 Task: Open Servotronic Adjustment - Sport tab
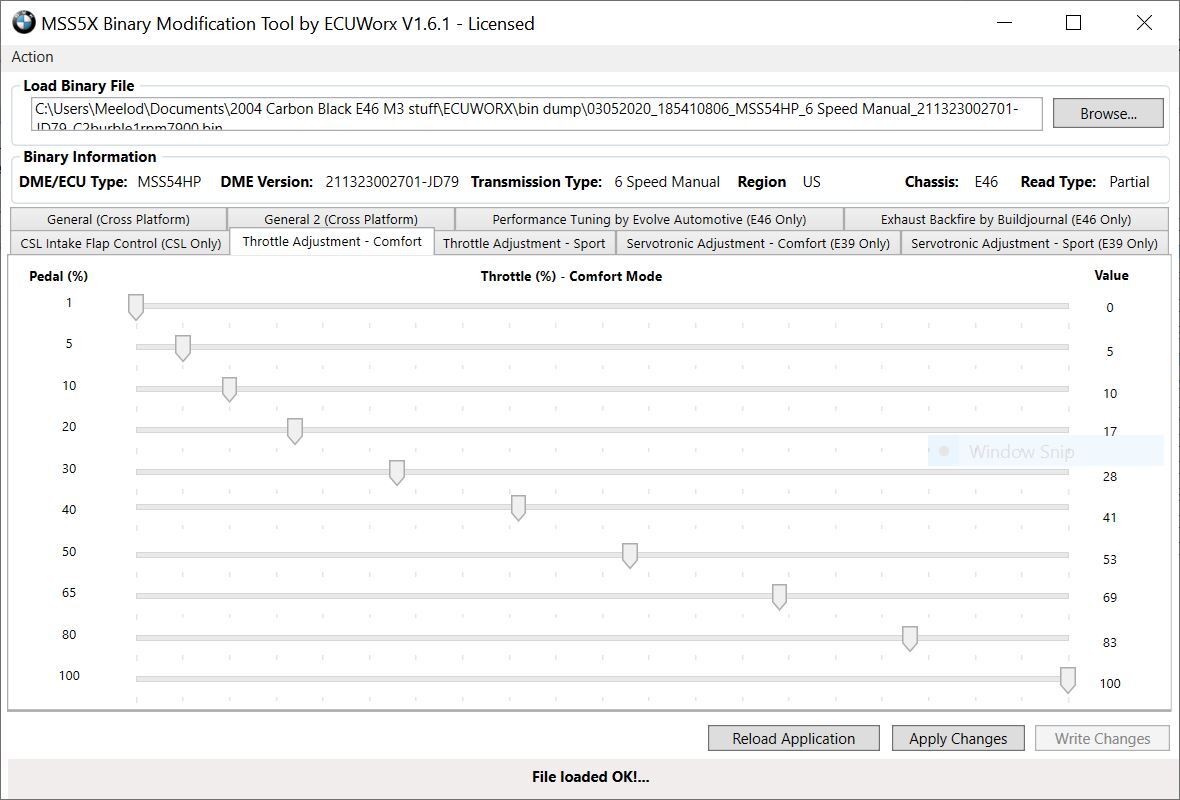(1033, 243)
